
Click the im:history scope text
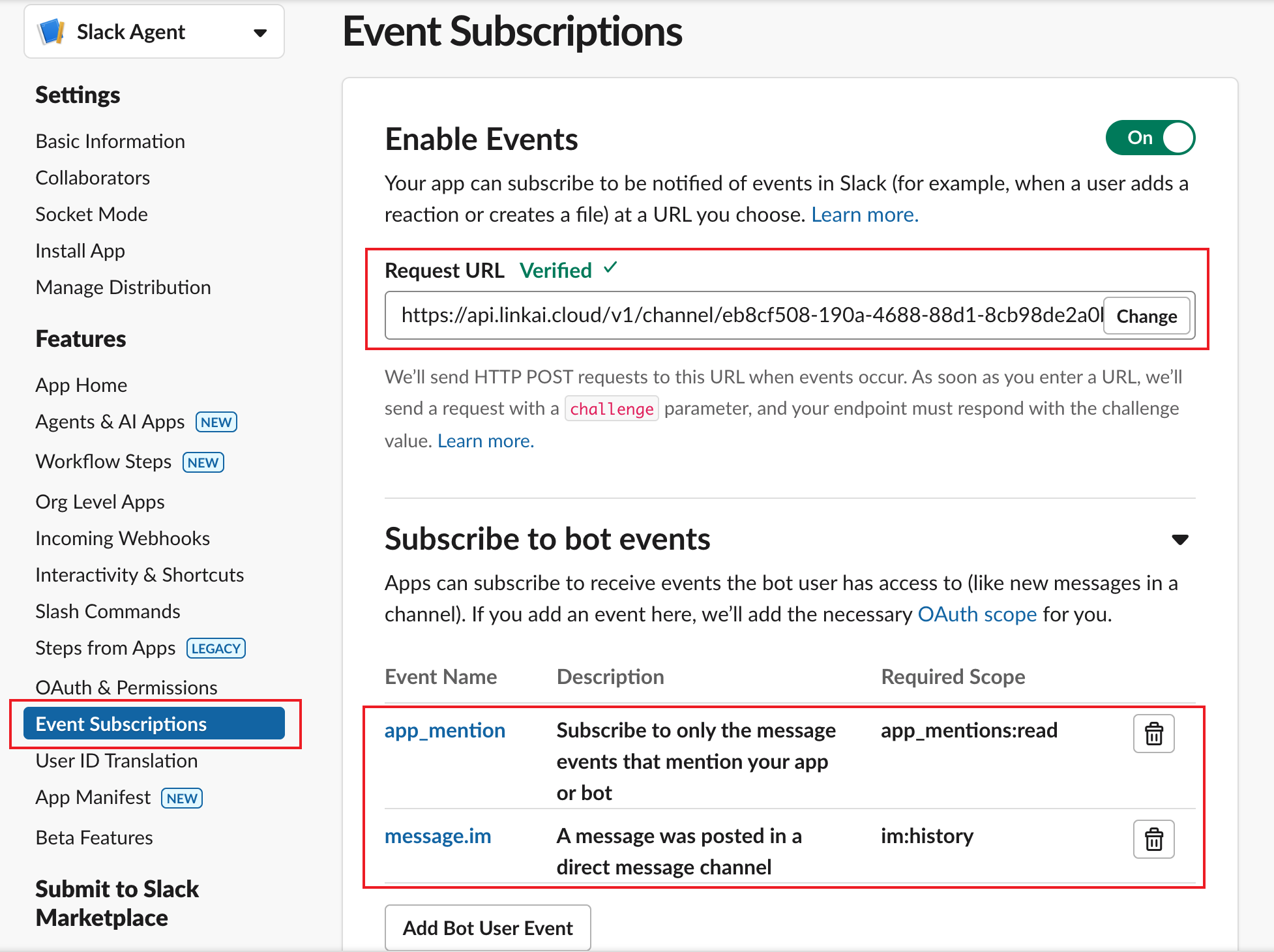927,837
